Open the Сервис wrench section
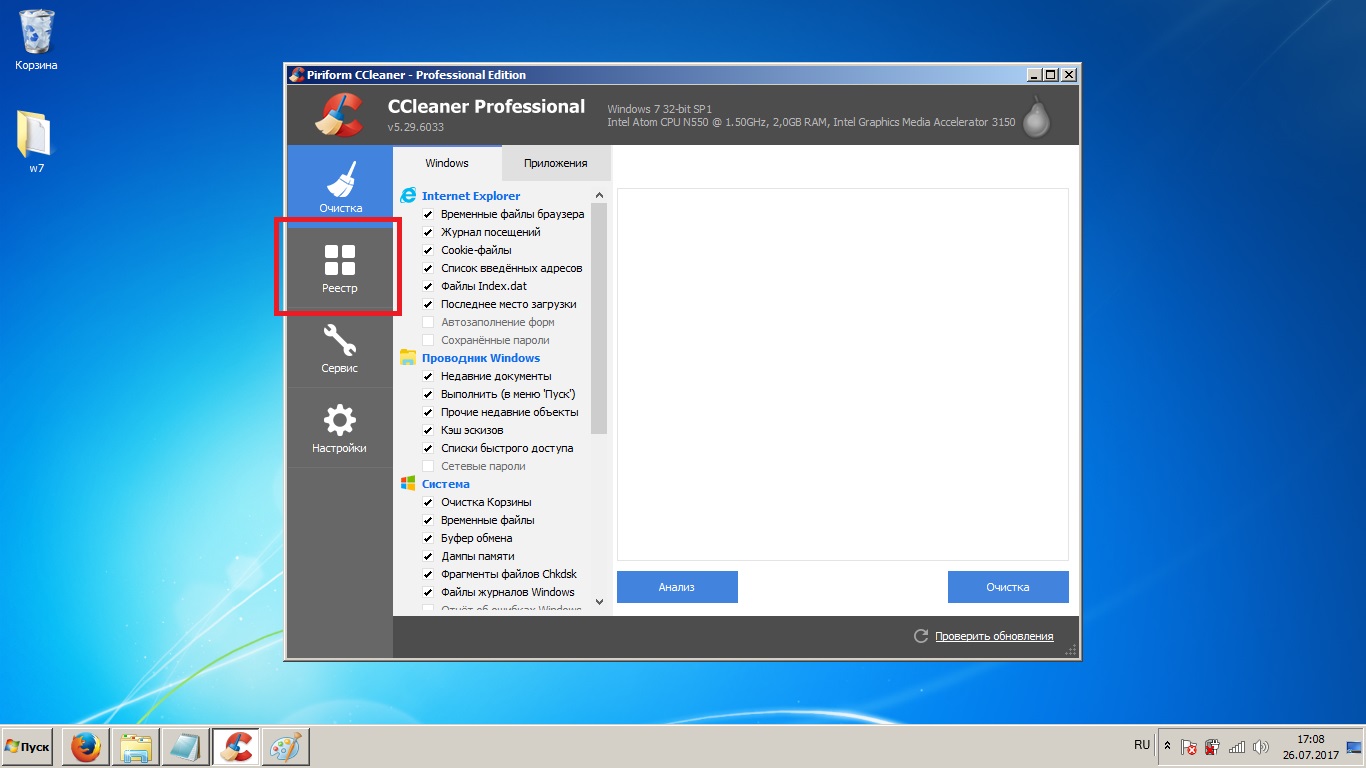This screenshot has width=1366, height=768. click(340, 348)
